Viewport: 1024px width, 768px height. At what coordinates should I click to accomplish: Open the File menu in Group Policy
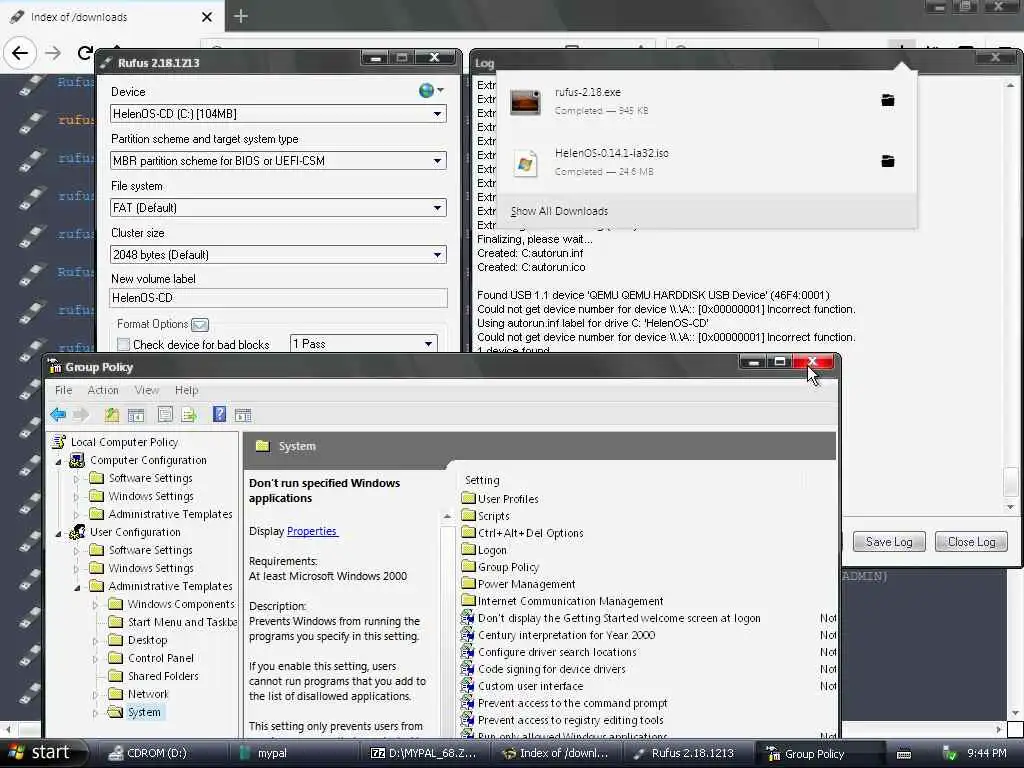coord(63,390)
